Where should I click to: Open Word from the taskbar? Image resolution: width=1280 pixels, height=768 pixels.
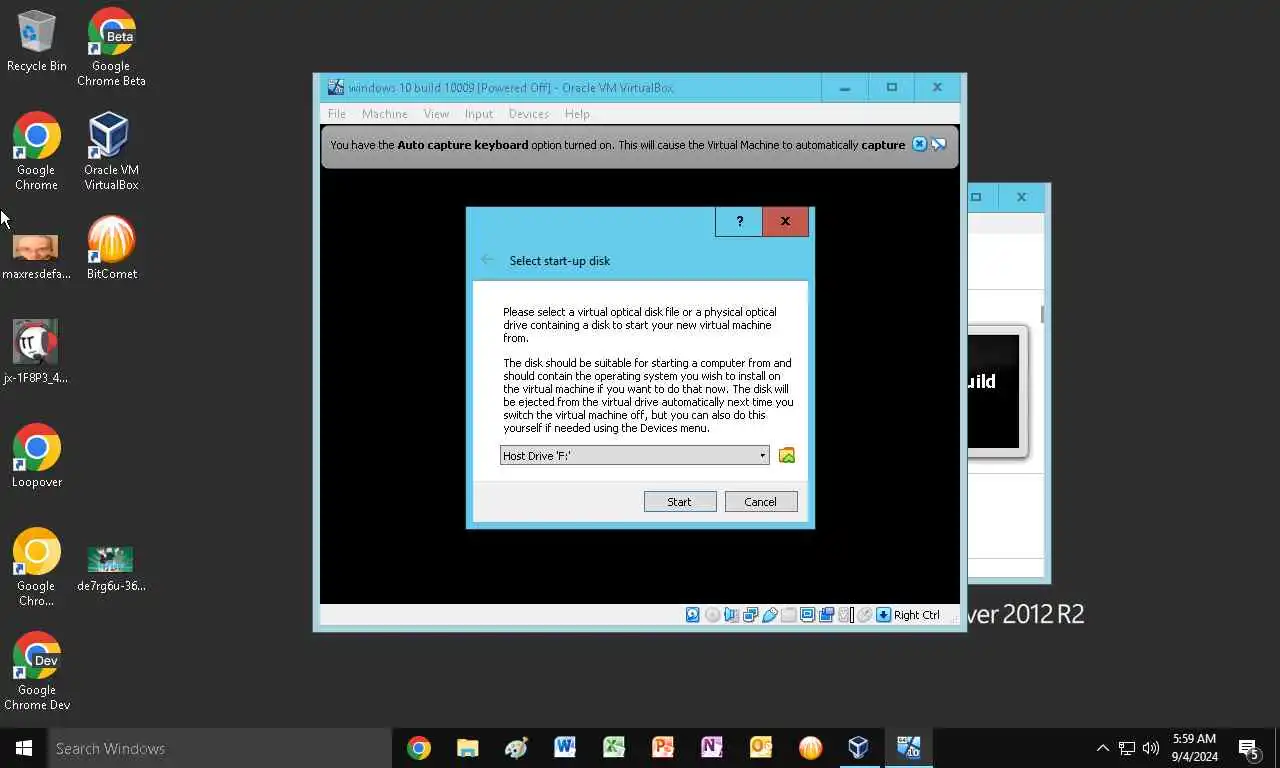565,748
